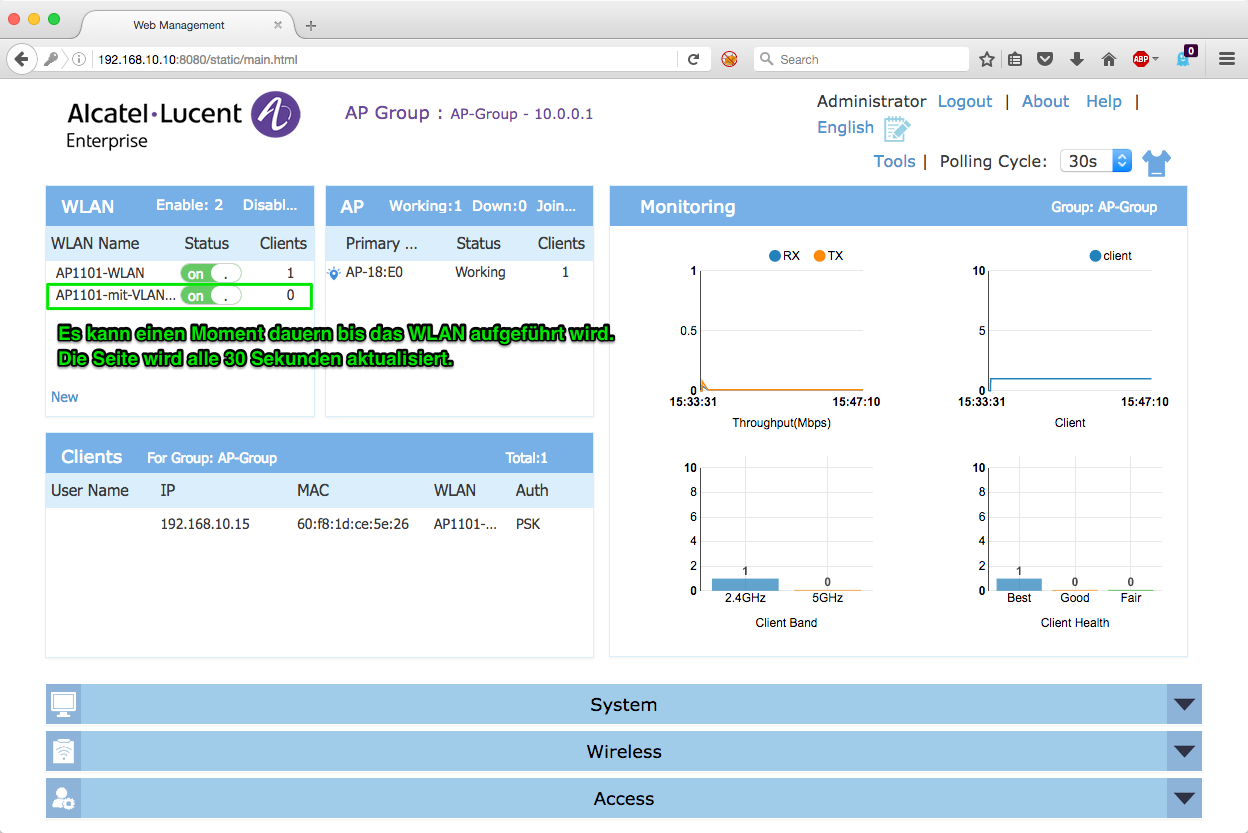Expand the Wireless section arrow
1248x833 pixels.
tap(1184, 751)
